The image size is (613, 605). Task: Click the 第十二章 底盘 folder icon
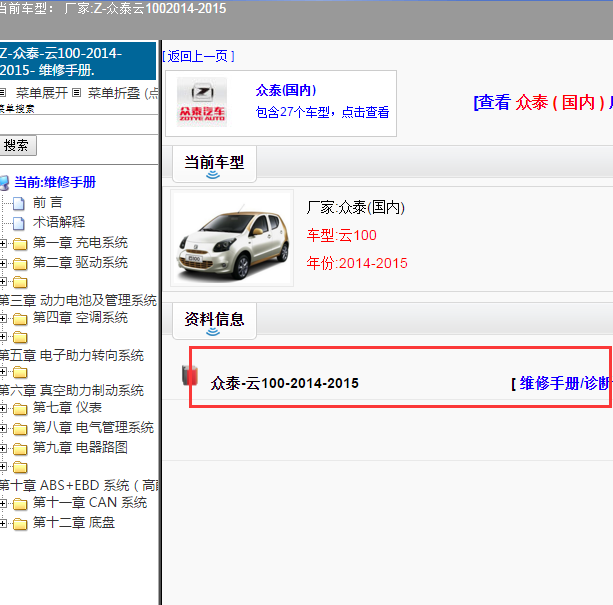(20, 524)
